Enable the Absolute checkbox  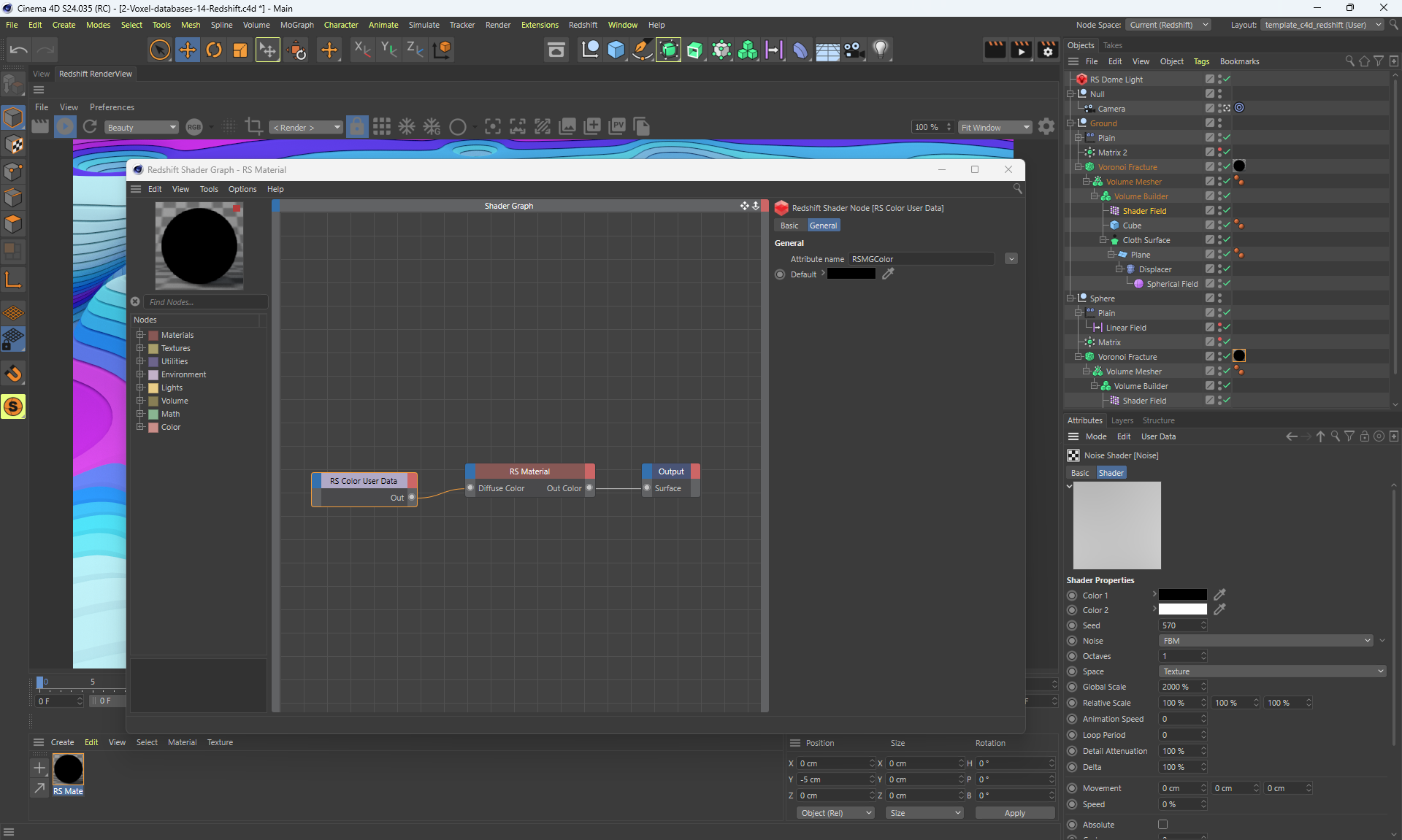click(x=1162, y=825)
